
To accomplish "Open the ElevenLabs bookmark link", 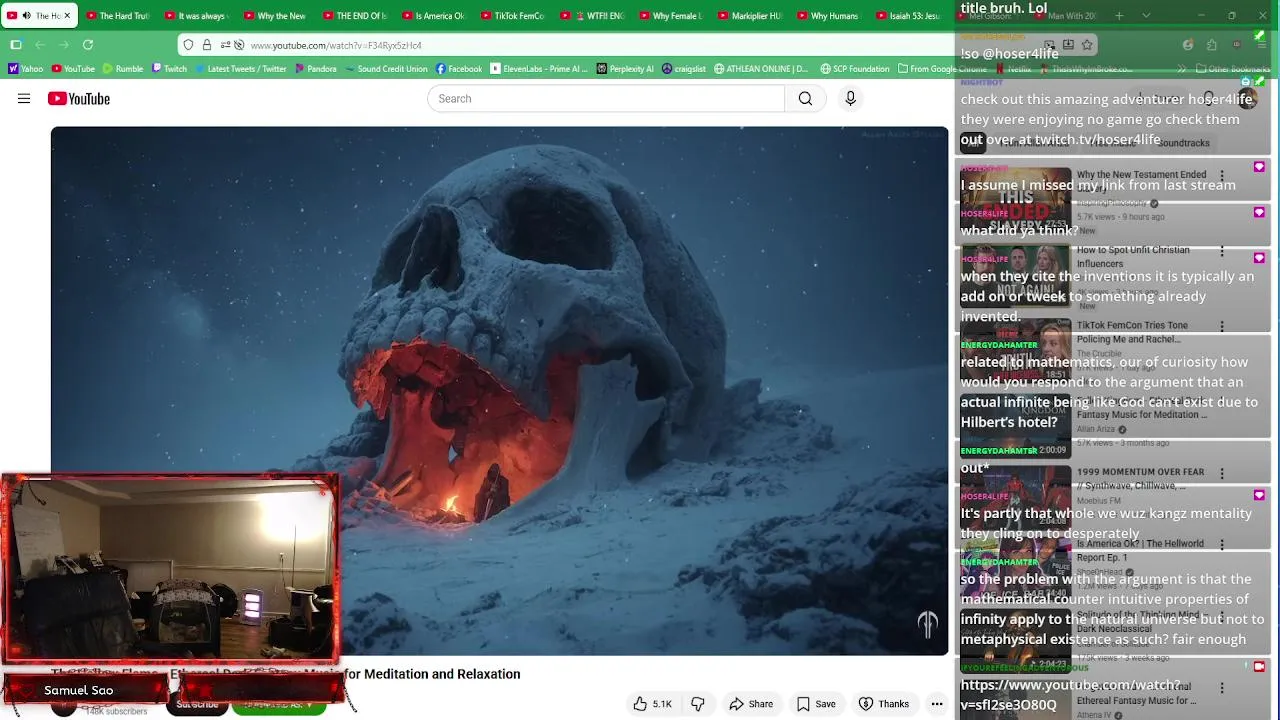I will click(539, 69).
